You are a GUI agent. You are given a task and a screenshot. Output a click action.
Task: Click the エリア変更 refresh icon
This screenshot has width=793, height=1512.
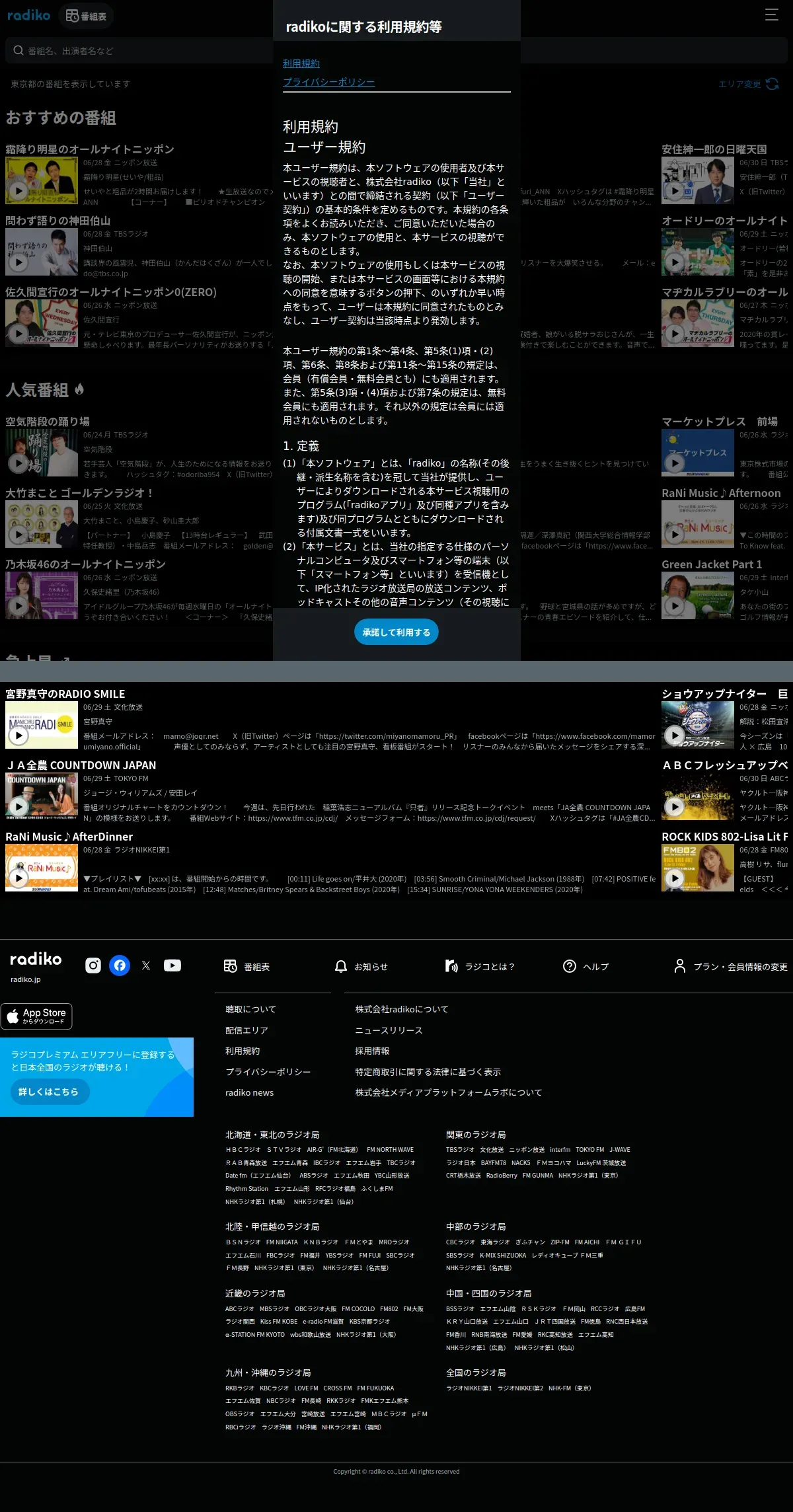click(x=773, y=84)
